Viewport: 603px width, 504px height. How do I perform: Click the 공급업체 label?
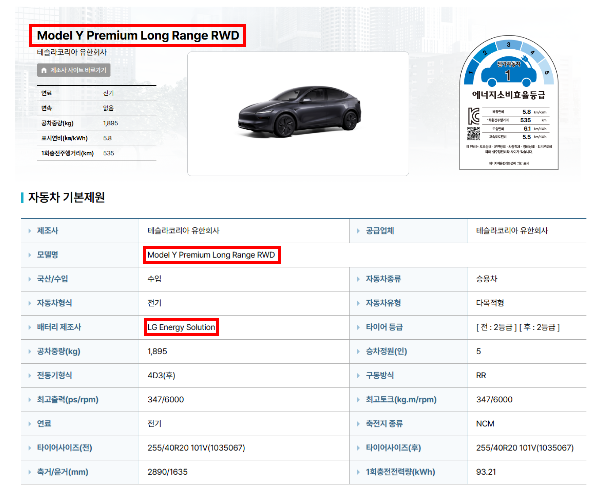(x=380, y=231)
